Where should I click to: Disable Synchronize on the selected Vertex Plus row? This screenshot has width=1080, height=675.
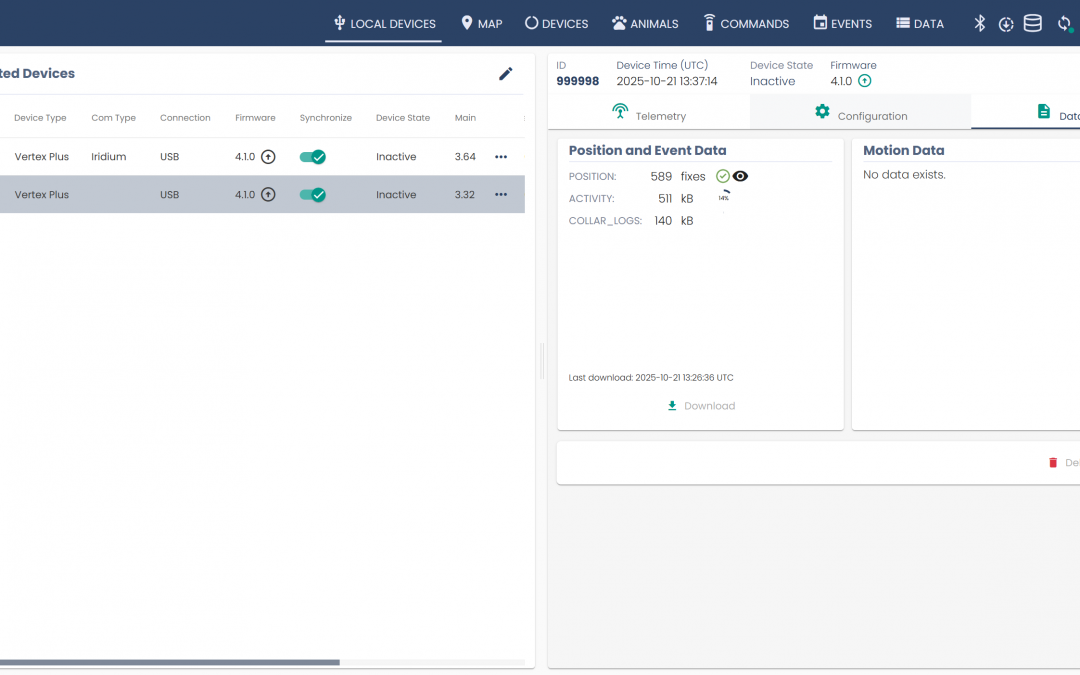pos(313,195)
